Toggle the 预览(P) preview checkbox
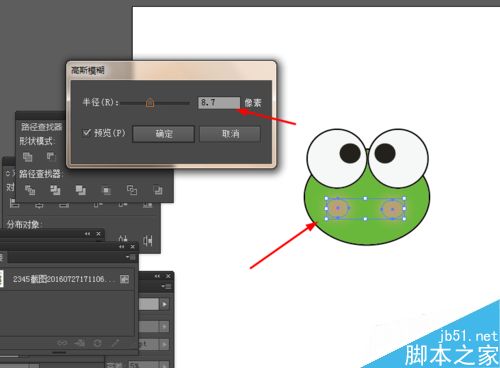Screen dimensions: 500x368 tap(87, 133)
